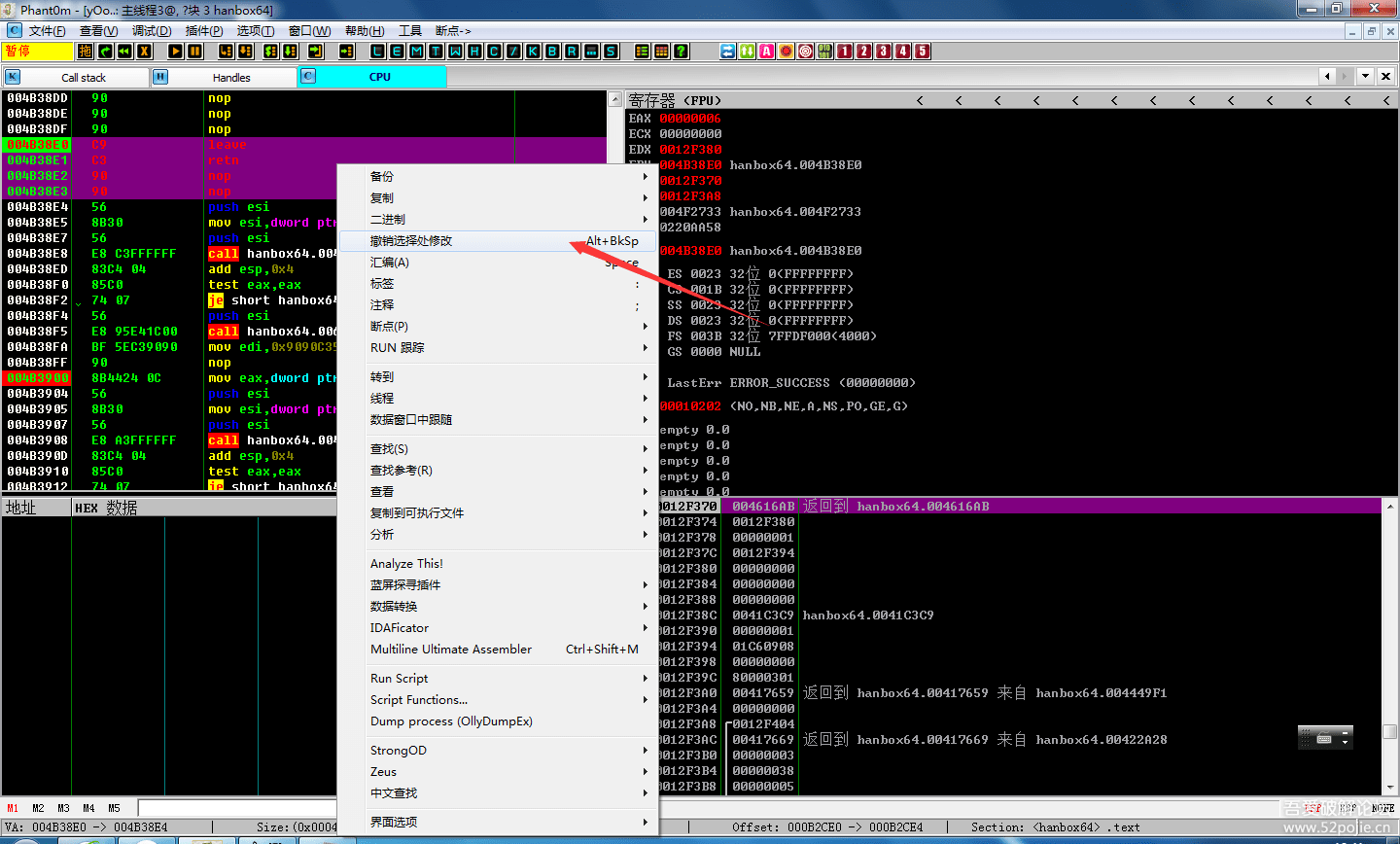Open Source with S toolbar icon
1400x844 pixels.
611,52
